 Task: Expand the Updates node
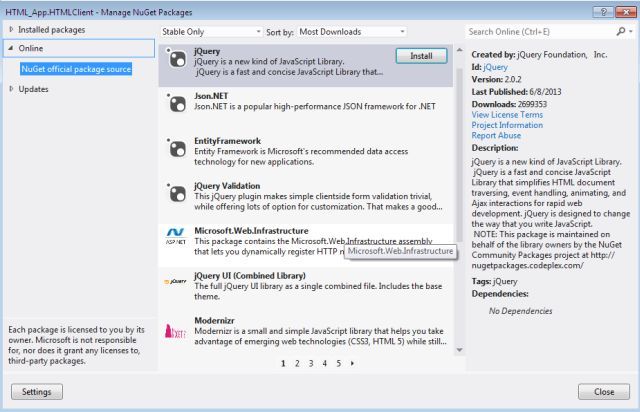(11, 89)
